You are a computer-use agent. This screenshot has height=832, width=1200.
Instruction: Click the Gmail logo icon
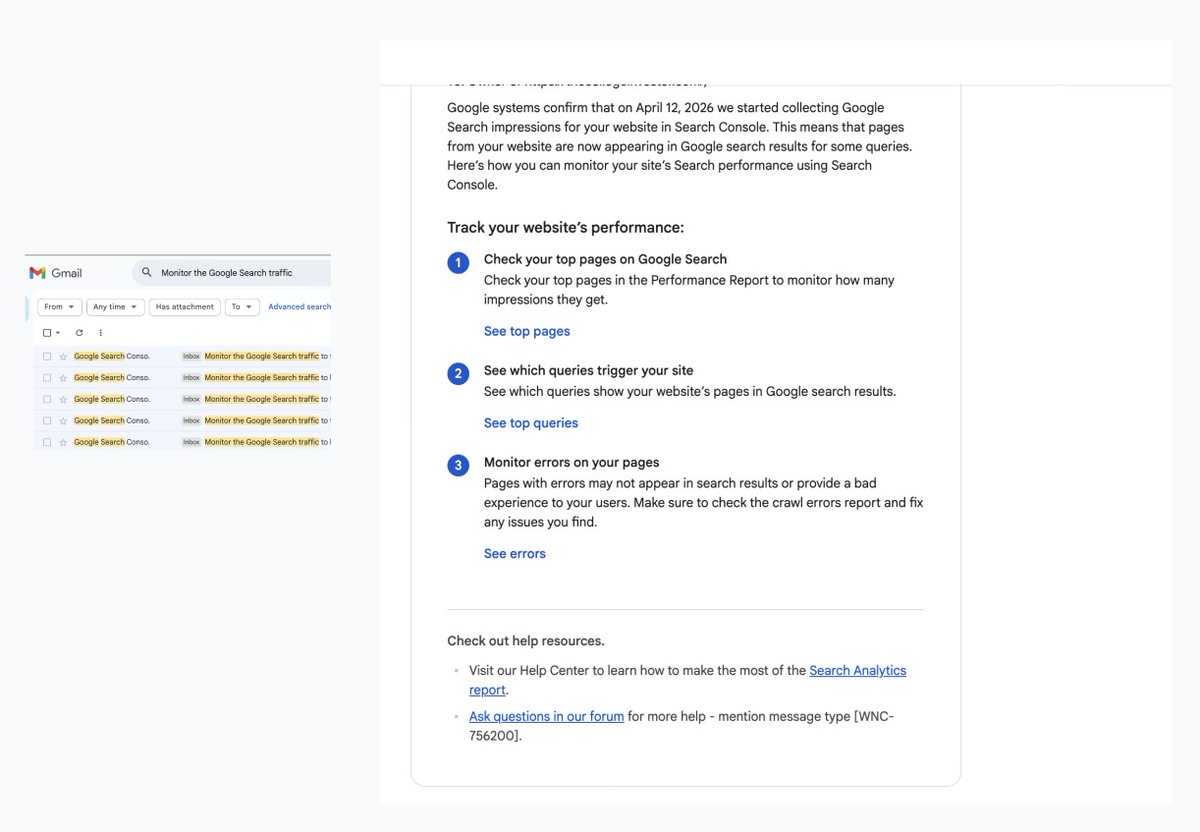[38, 273]
